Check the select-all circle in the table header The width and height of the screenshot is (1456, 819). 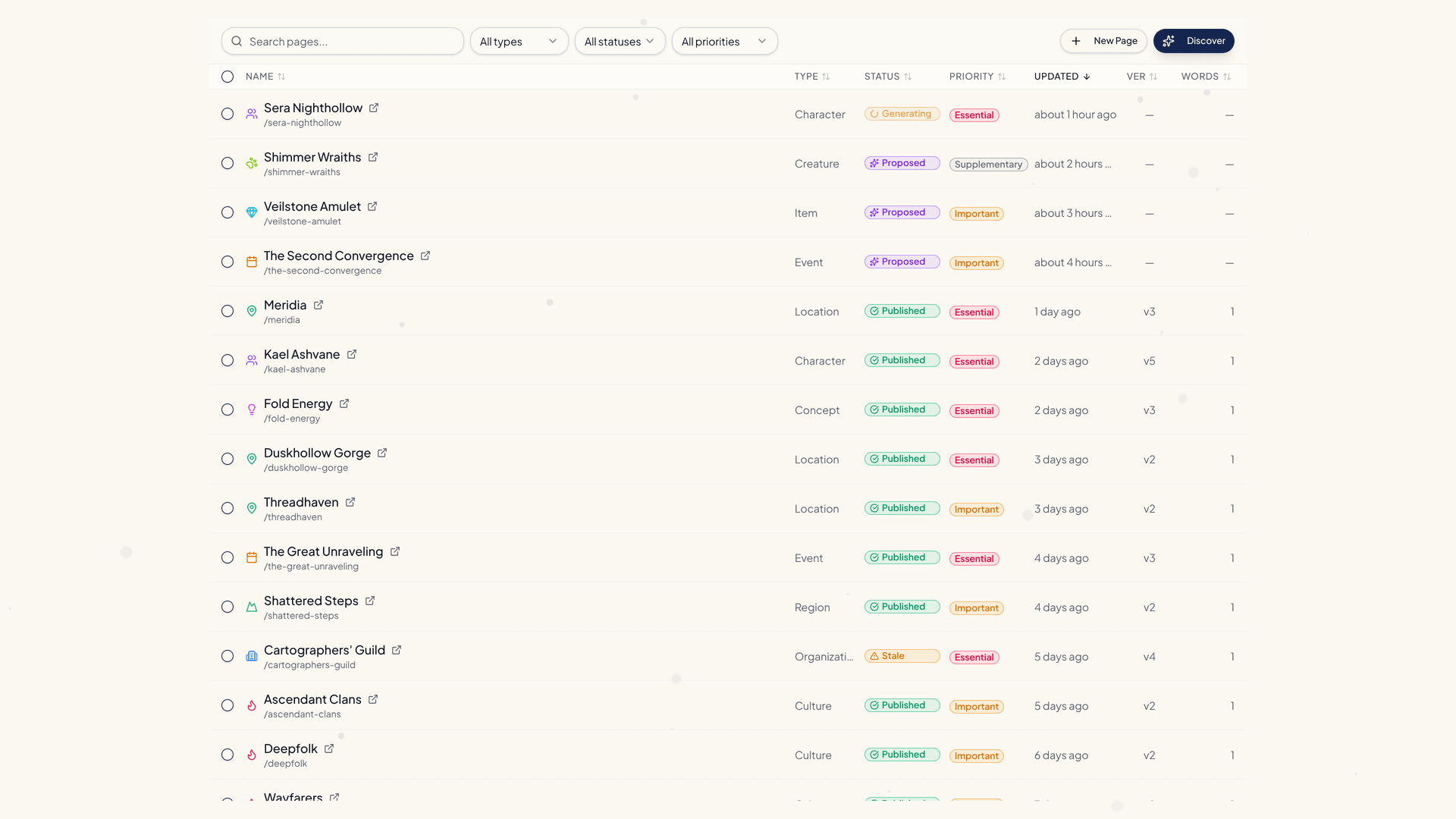(227, 77)
